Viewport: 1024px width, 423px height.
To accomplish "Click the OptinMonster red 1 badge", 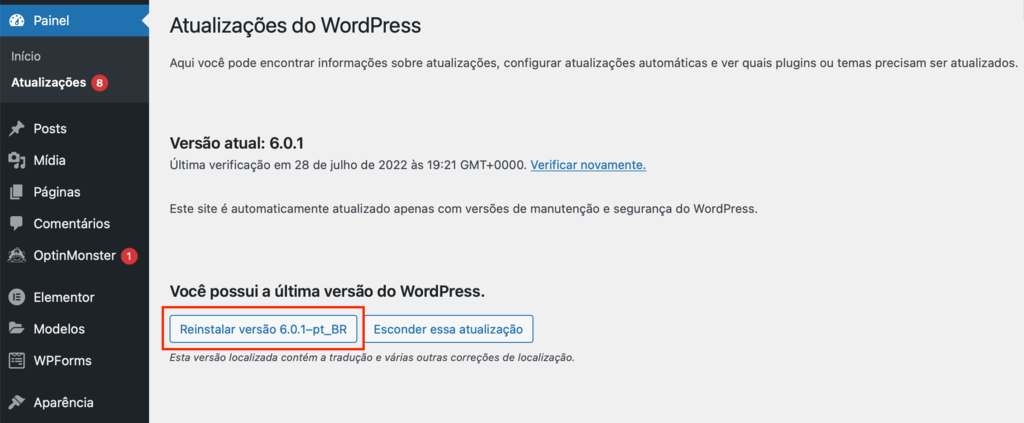I will point(129,256).
